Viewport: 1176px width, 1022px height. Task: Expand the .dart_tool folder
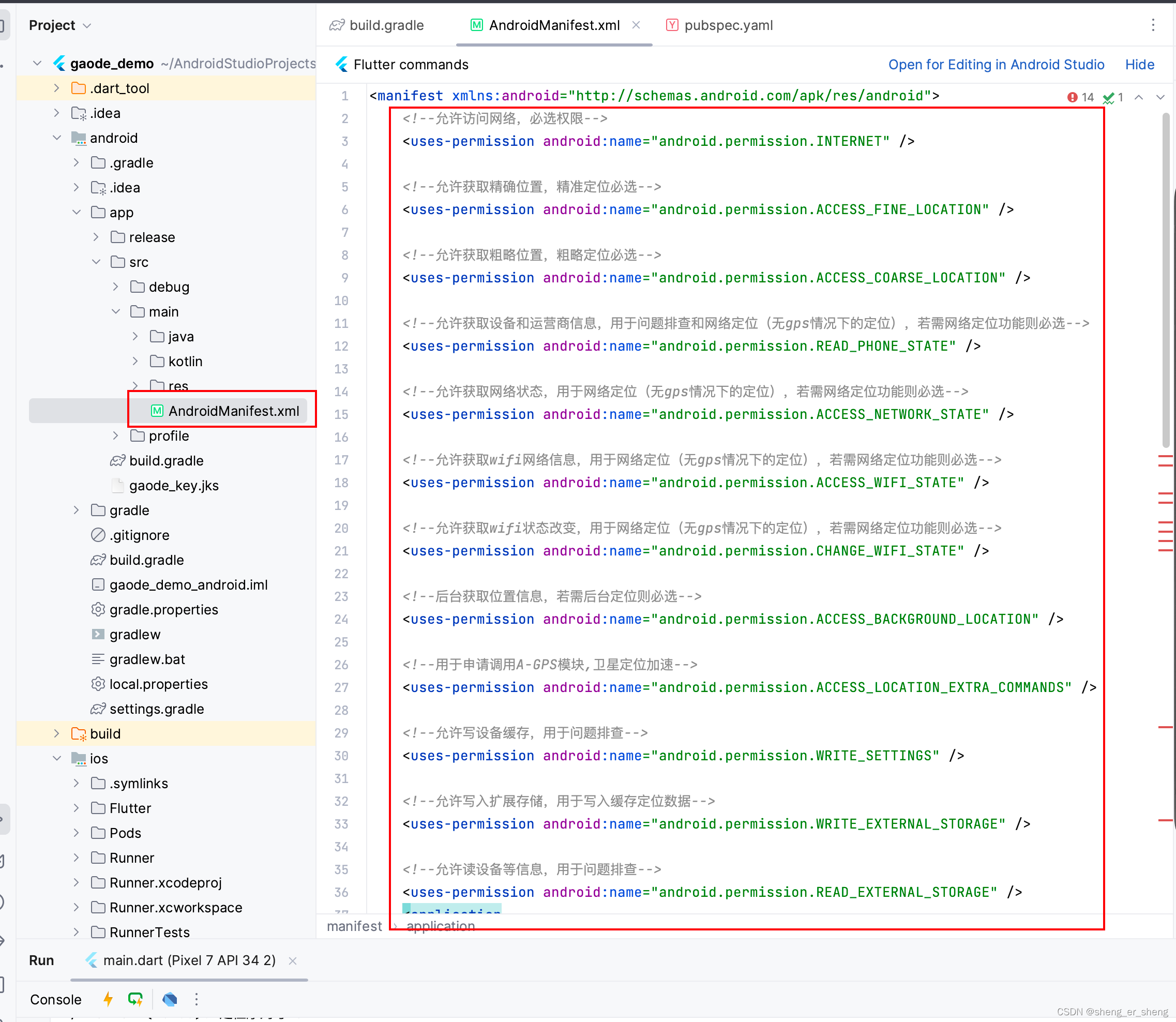[56, 88]
